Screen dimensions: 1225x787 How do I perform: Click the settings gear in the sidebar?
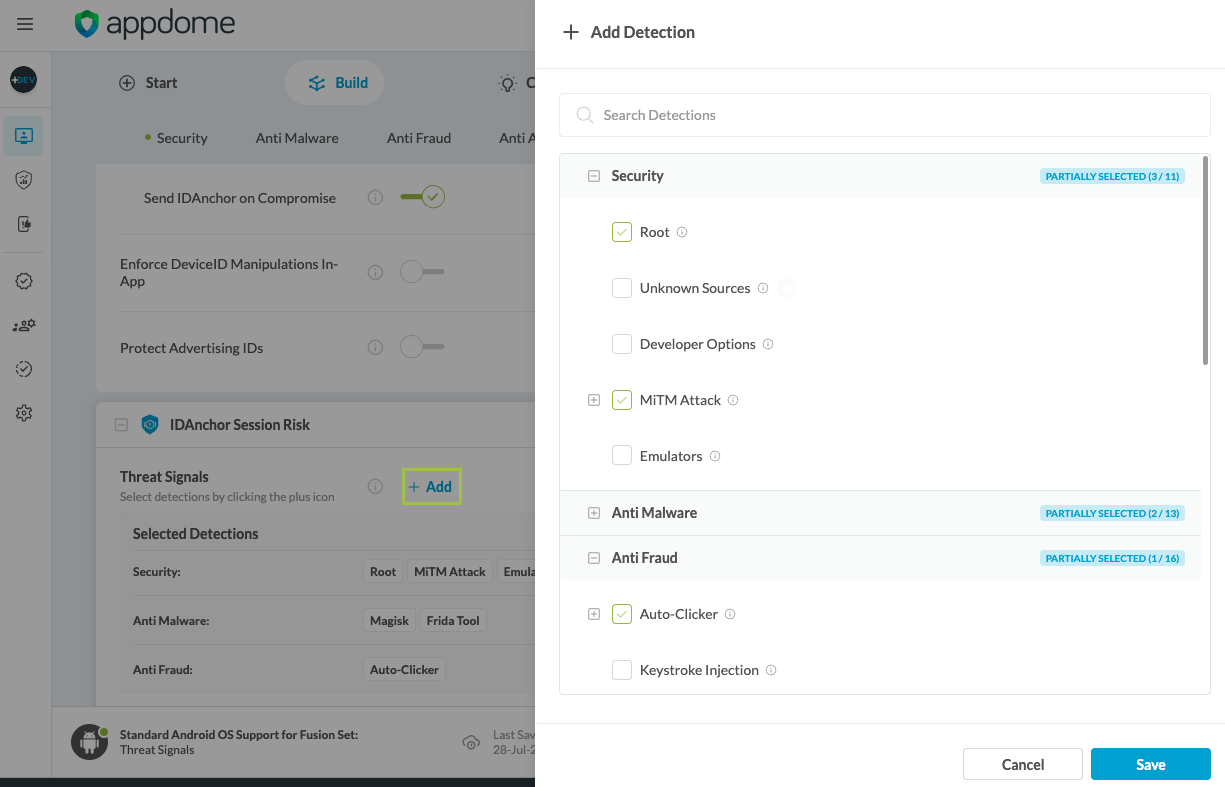click(x=25, y=413)
